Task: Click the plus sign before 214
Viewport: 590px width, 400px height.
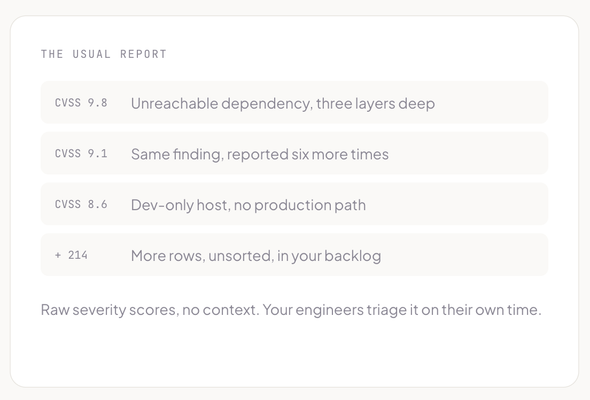Action: (58, 255)
